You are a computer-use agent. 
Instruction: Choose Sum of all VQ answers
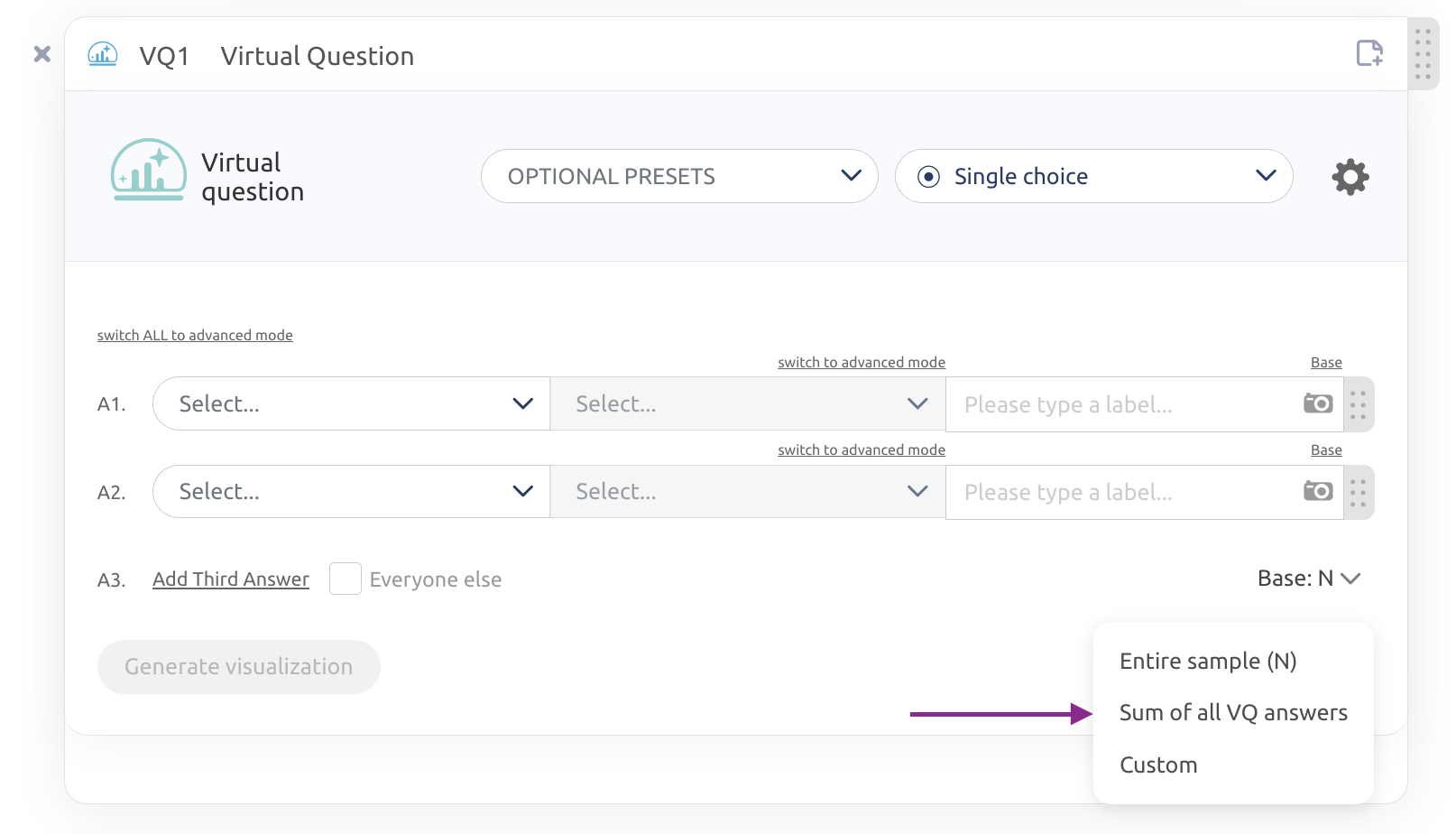coord(1233,713)
